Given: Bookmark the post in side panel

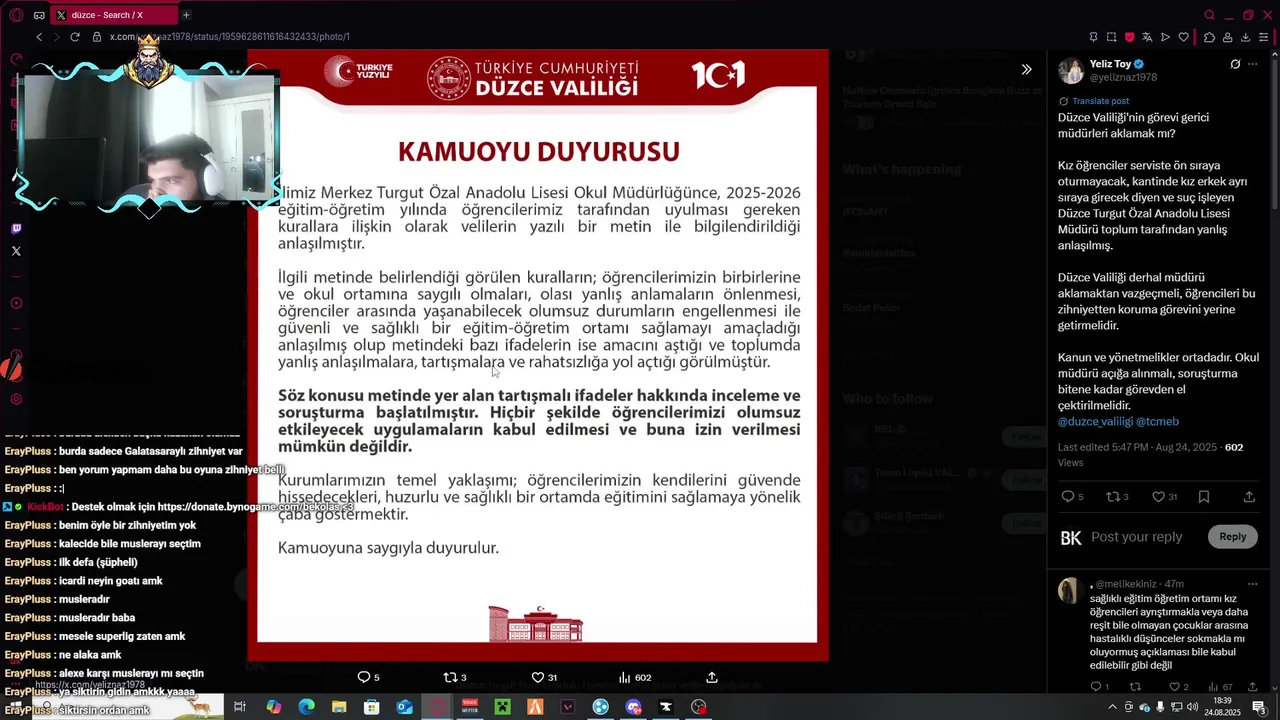Looking at the screenshot, I should 1204,496.
